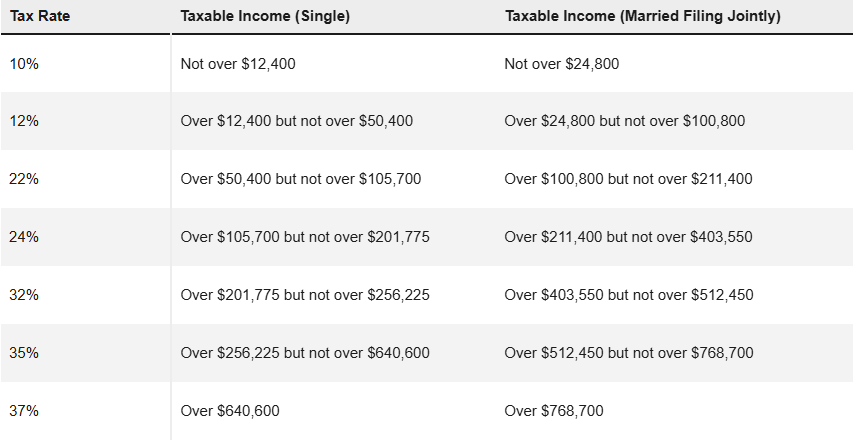Click 'Over $403,550 but not over $512,450'
This screenshot has height=441, width=854.
(629, 296)
